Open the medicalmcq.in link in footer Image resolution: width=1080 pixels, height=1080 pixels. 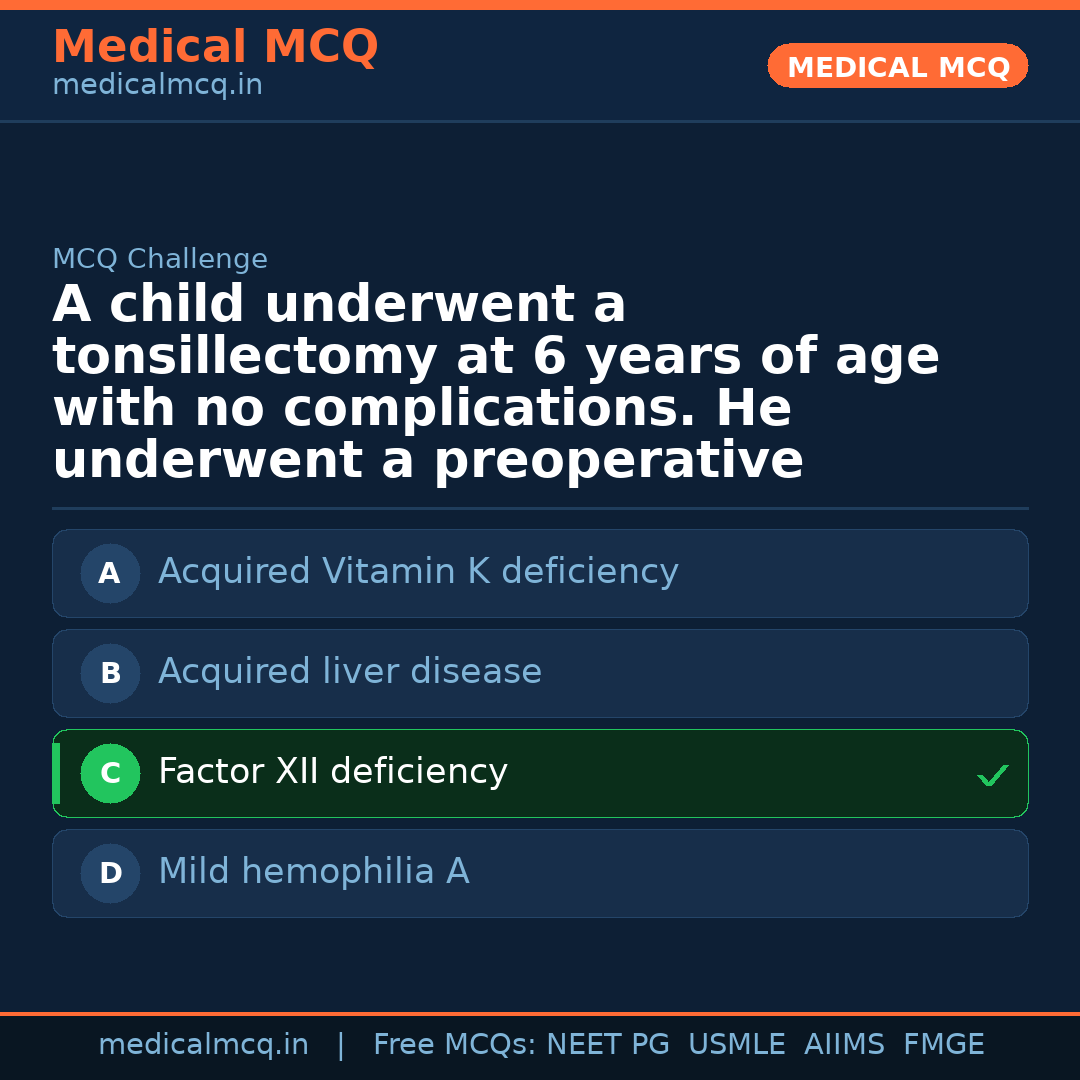203,1045
